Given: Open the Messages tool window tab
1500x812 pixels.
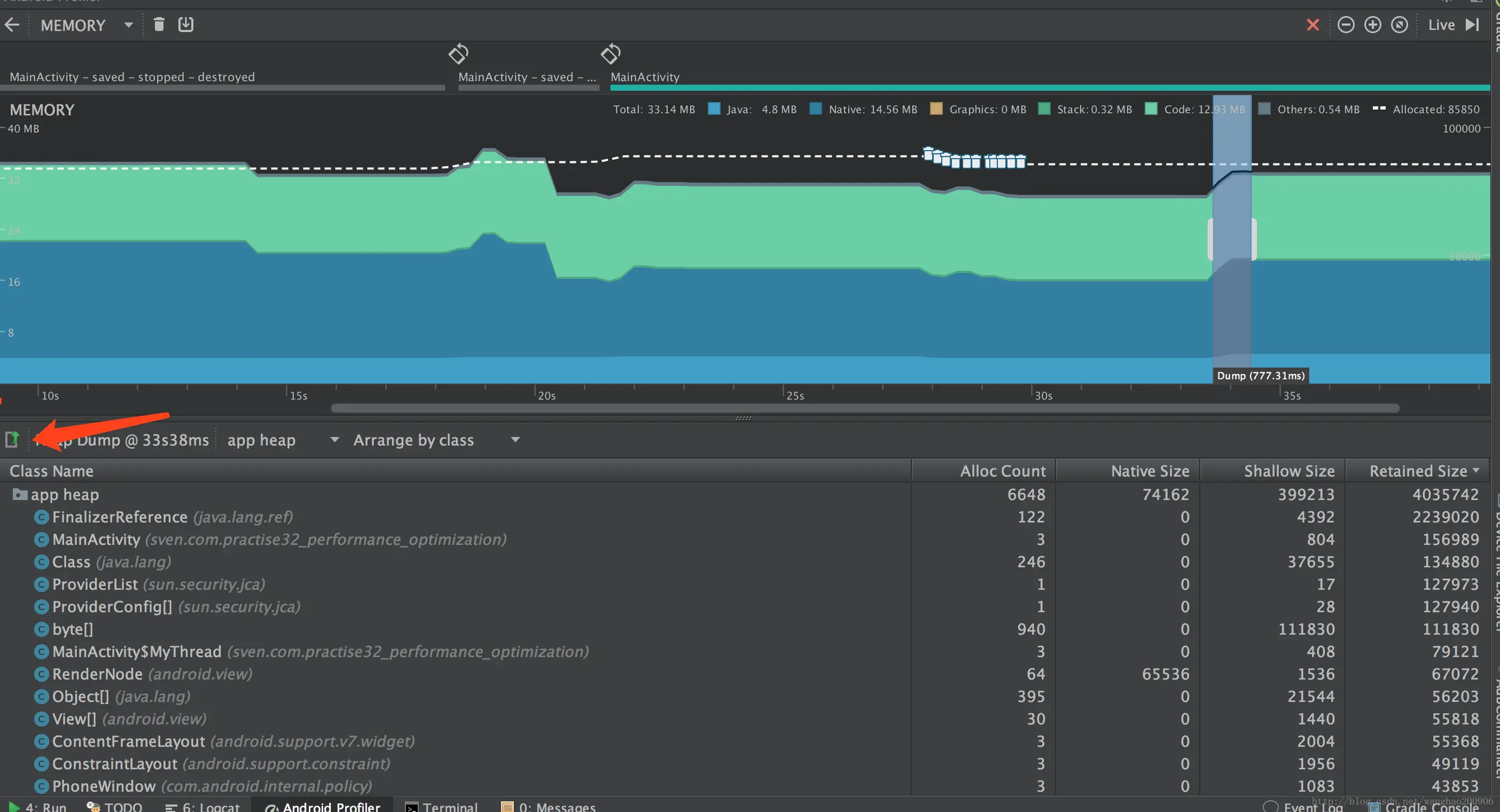Looking at the screenshot, I should tap(549, 806).
